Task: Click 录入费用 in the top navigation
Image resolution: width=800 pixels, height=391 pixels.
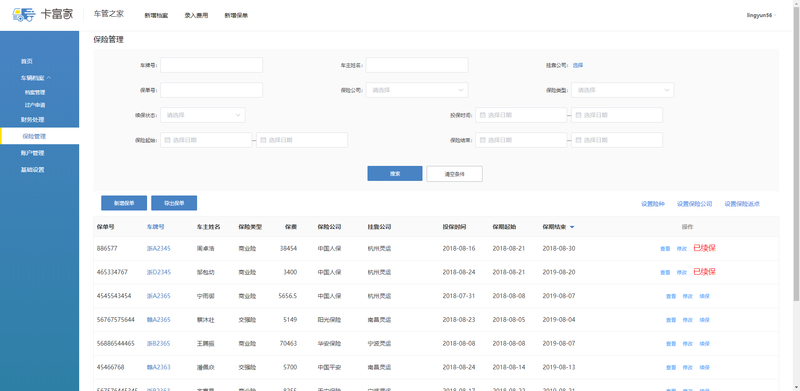Action: click(196, 15)
